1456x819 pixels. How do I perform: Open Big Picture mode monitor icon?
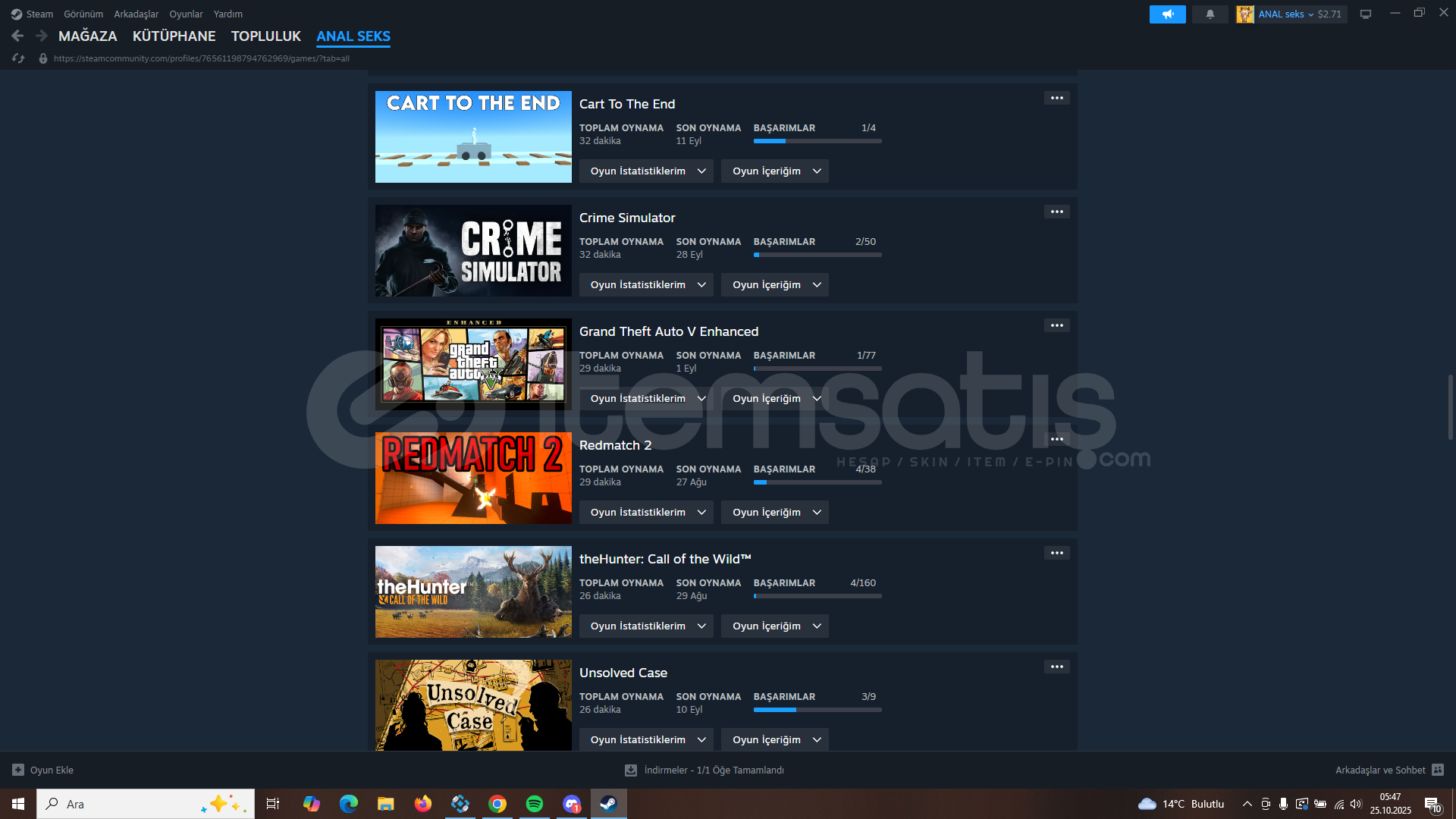(x=1365, y=14)
